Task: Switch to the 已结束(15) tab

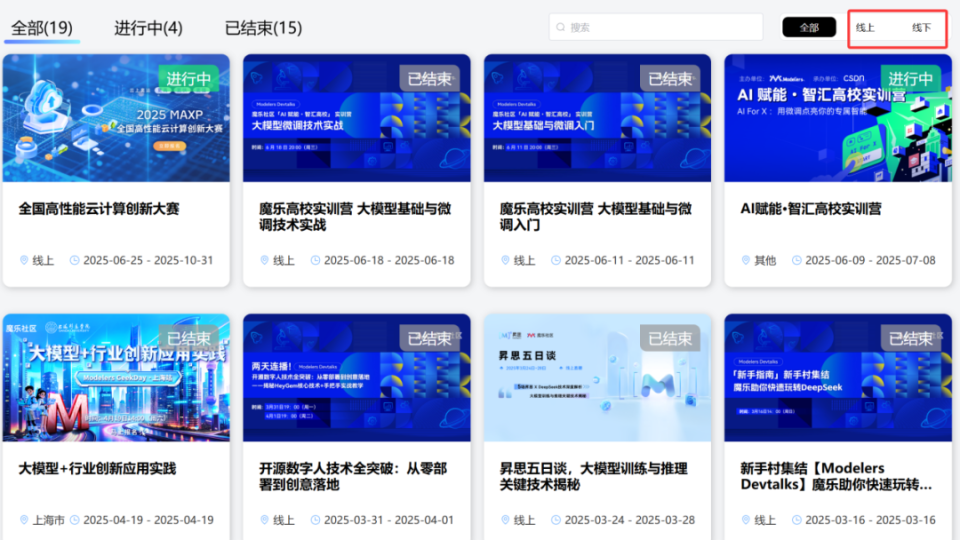Action: pyautogui.click(x=263, y=28)
